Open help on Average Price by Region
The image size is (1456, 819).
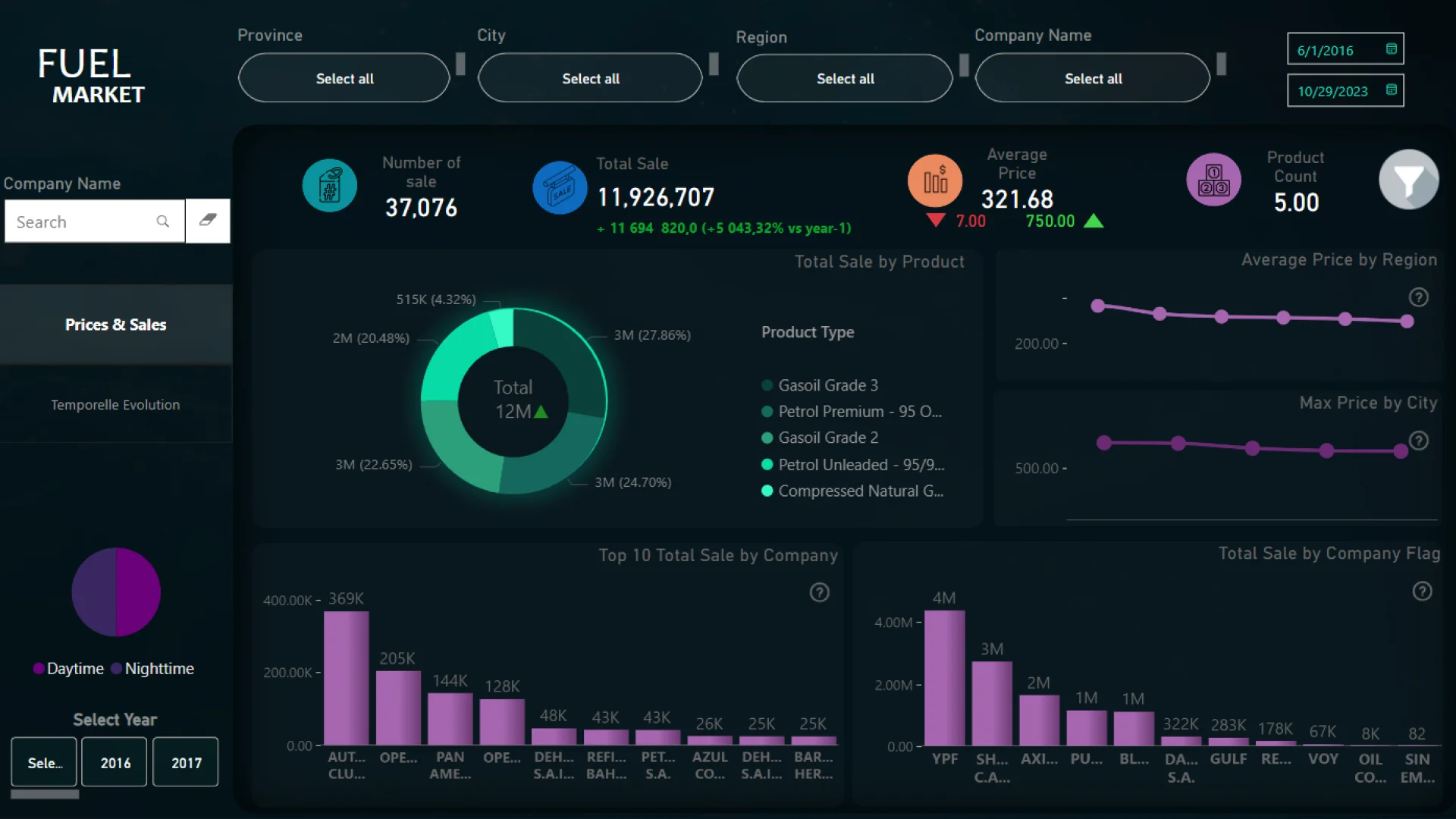(1418, 297)
